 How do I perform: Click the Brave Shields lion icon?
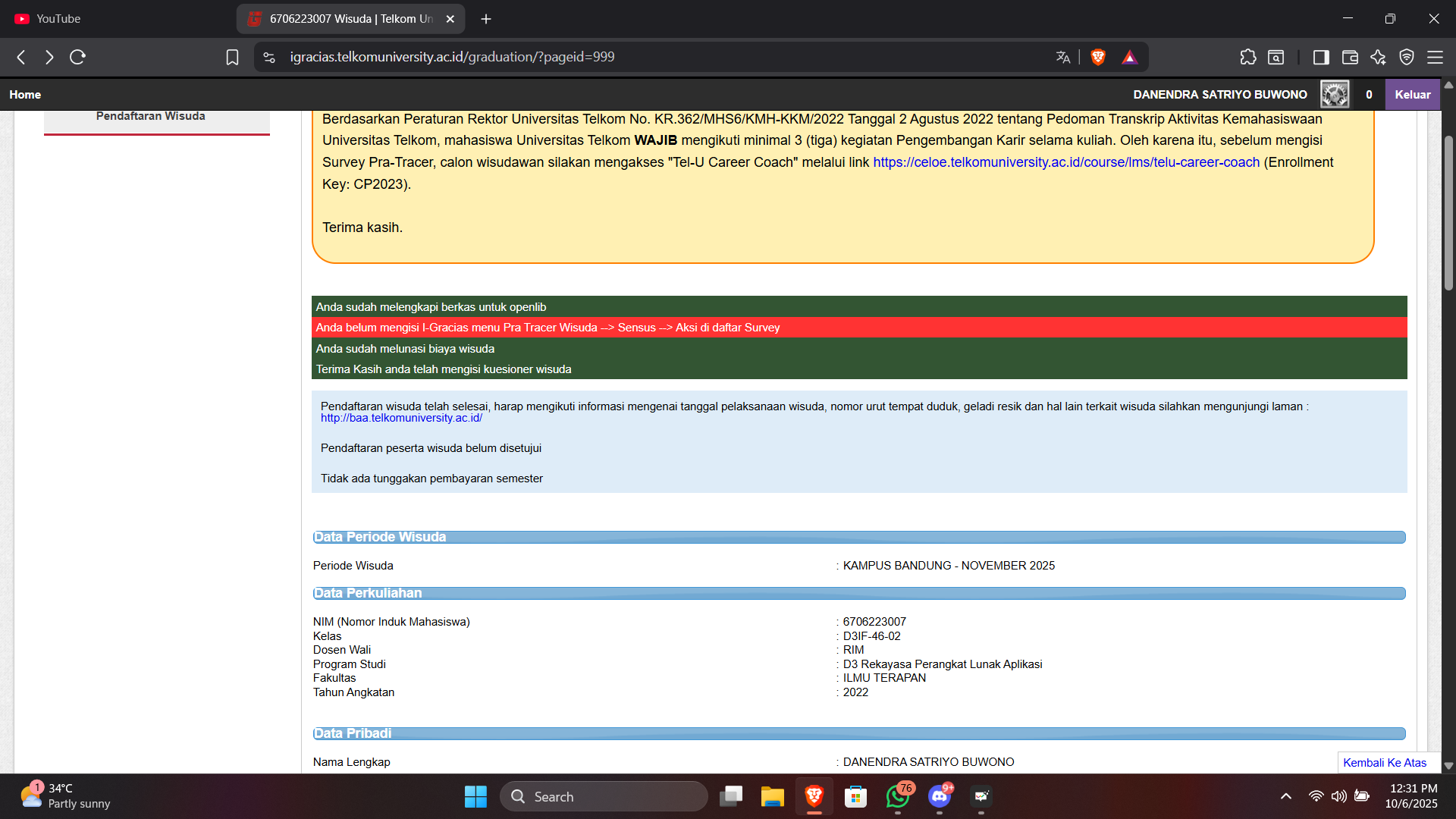coord(1097,57)
